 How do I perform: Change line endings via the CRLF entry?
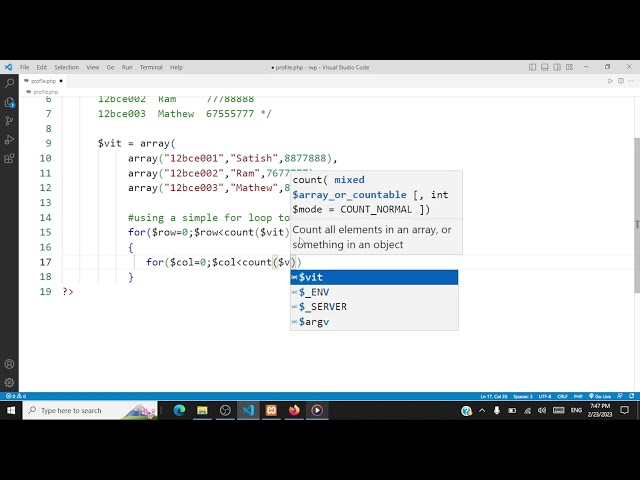click(562, 396)
